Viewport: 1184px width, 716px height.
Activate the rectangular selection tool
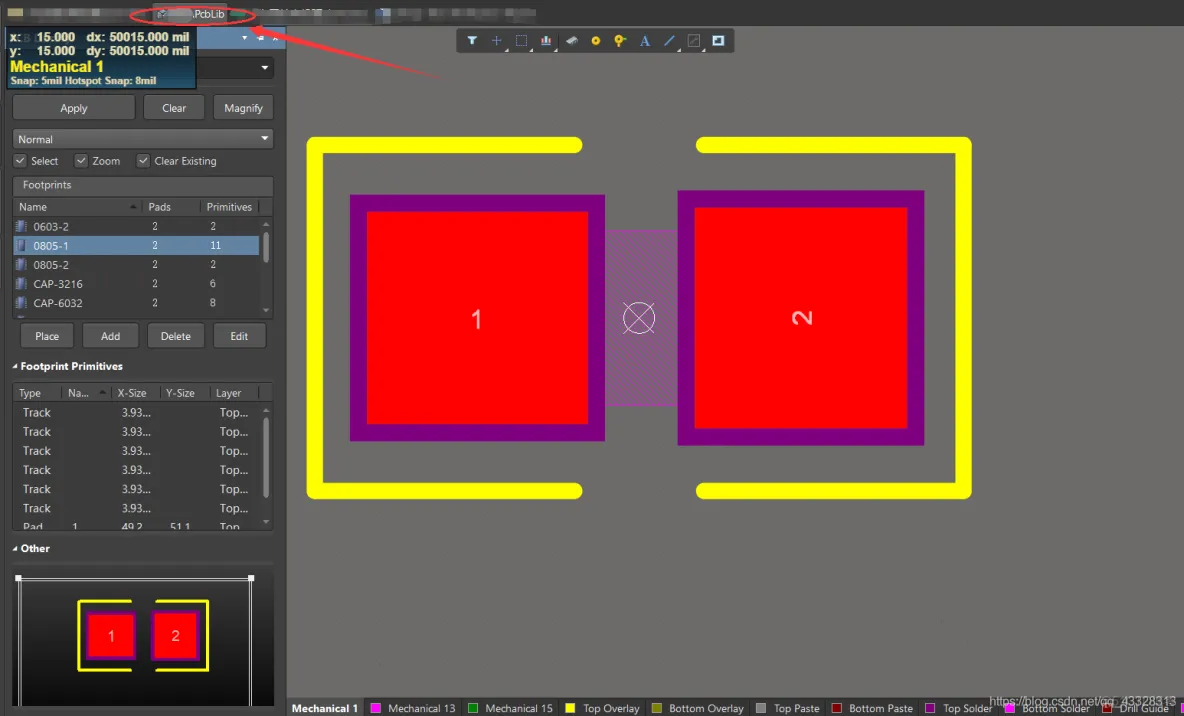tap(521, 41)
